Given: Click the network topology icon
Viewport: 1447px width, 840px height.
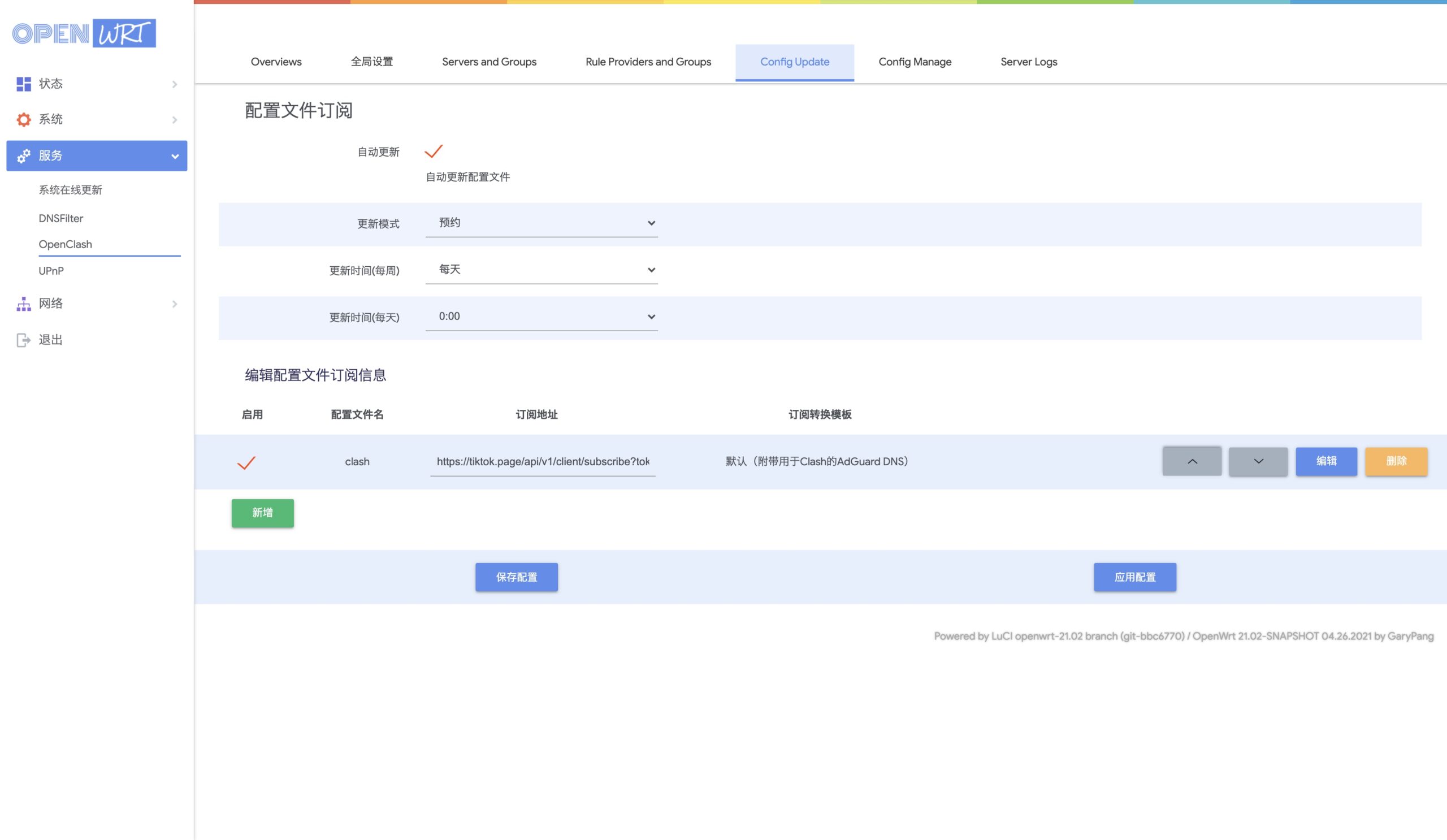Looking at the screenshot, I should tap(24, 304).
